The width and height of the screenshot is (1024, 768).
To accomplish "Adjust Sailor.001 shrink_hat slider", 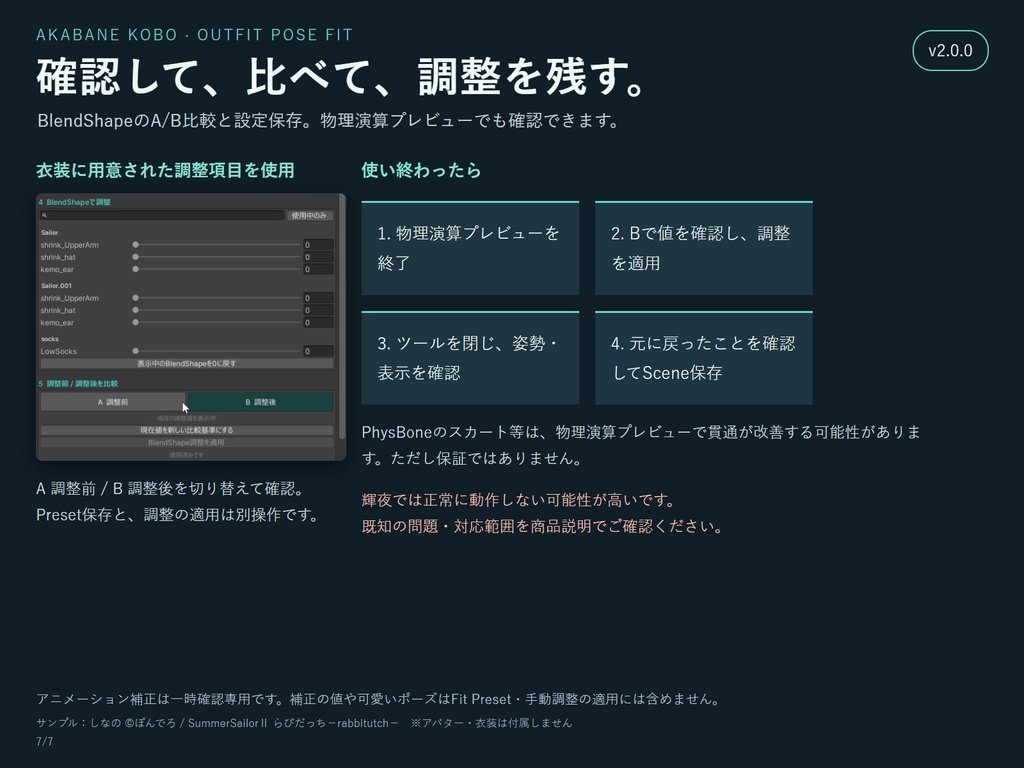I will point(217,310).
